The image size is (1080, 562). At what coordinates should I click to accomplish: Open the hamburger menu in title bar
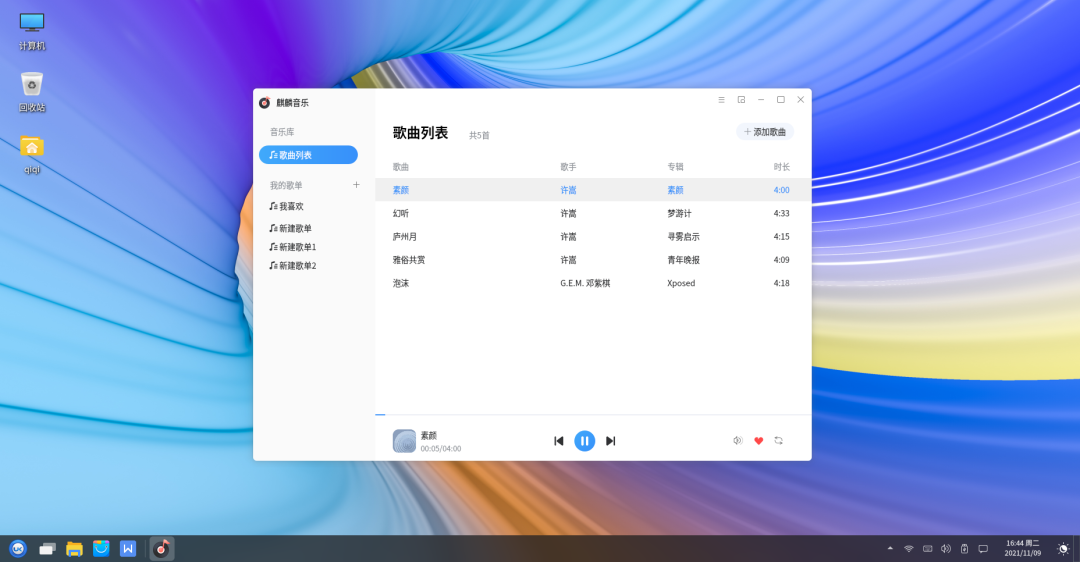(721, 100)
